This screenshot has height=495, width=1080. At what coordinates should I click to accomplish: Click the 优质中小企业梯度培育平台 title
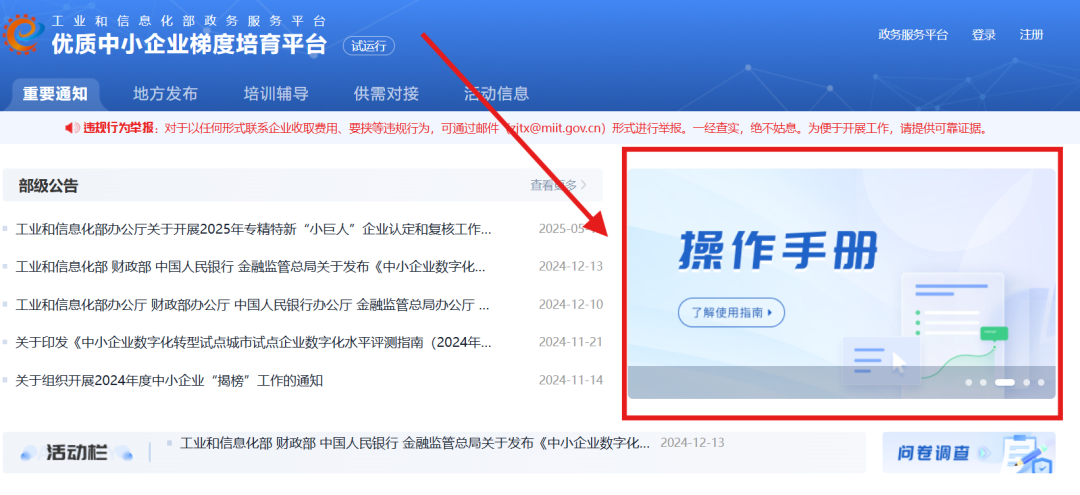click(x=189, y=43)
